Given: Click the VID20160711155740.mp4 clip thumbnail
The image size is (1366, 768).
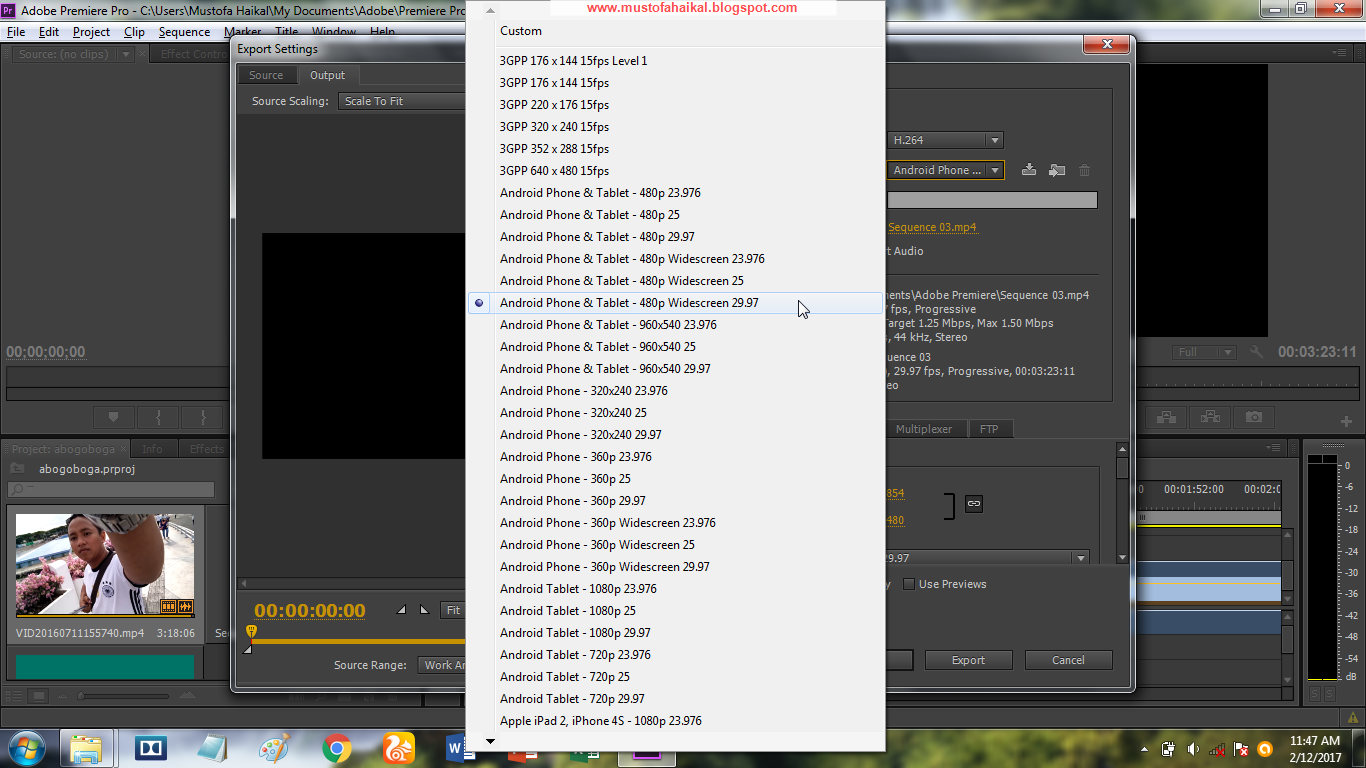Looking at the screenshot, I should coord(105,566).
